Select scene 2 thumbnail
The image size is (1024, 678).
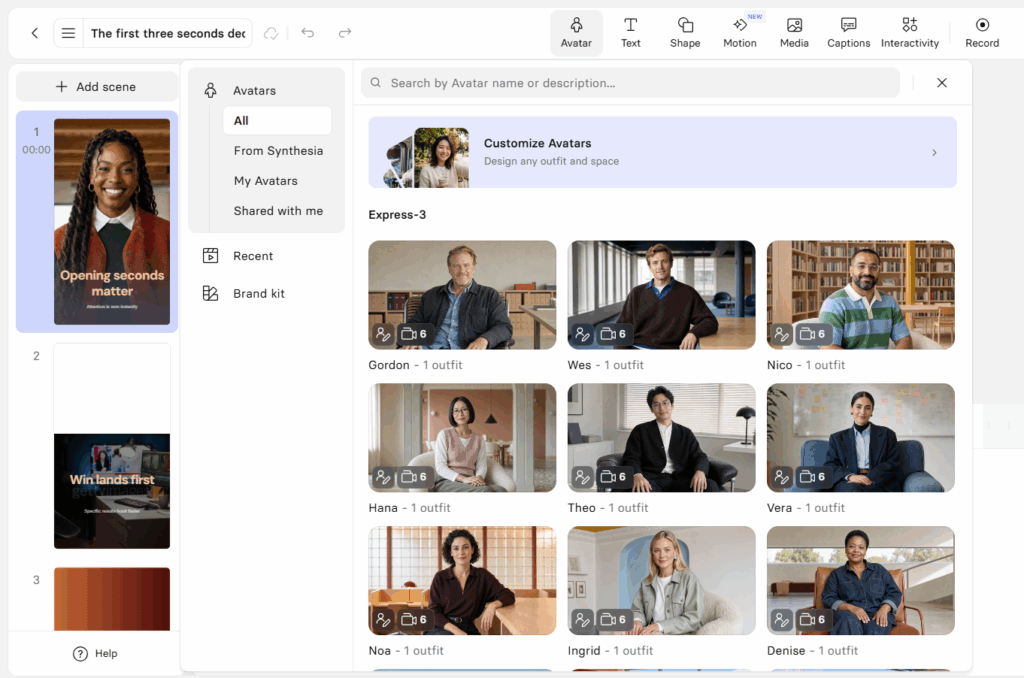[x=112, y=446]
